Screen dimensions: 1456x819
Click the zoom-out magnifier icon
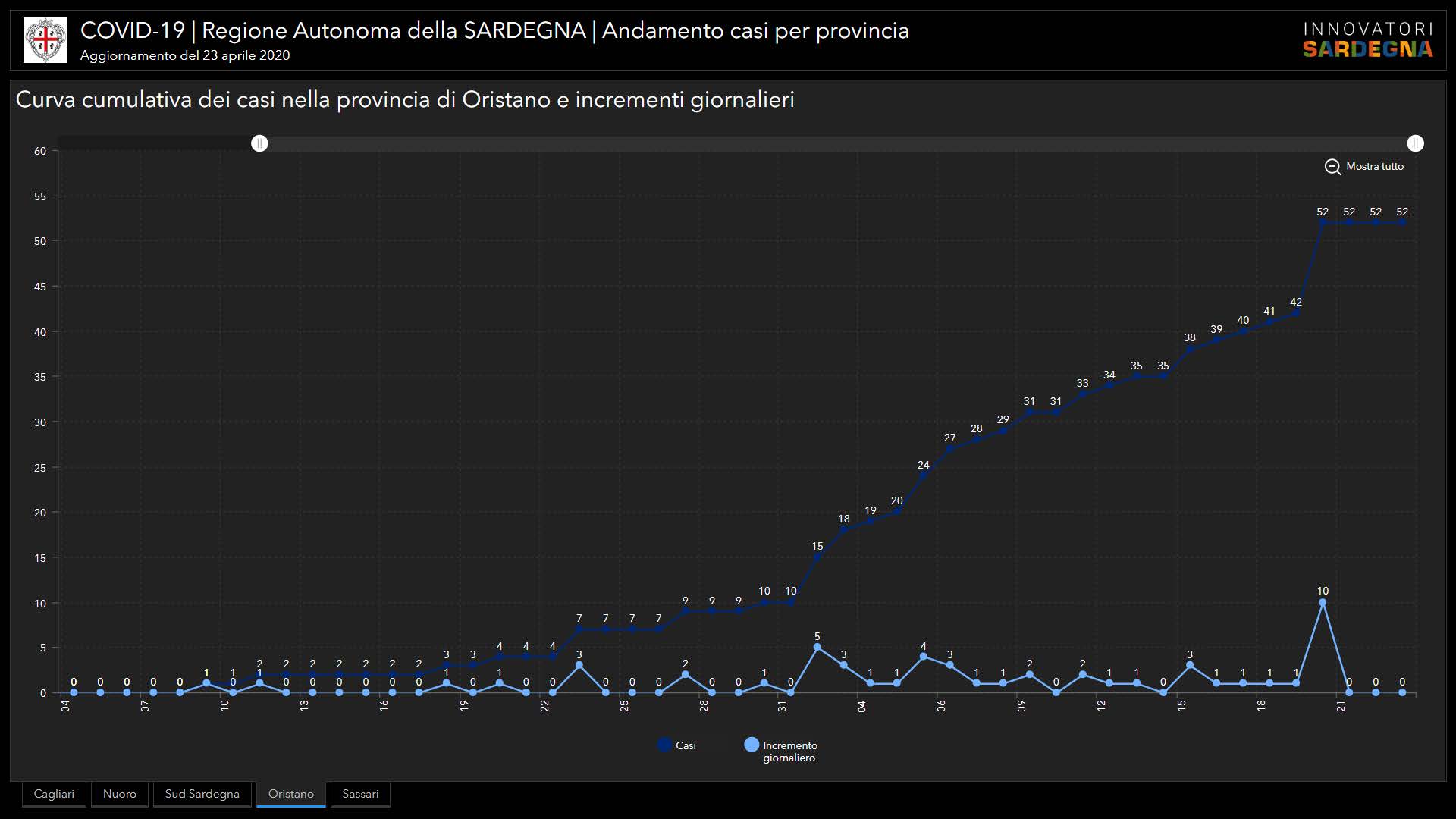(1332, 167)
